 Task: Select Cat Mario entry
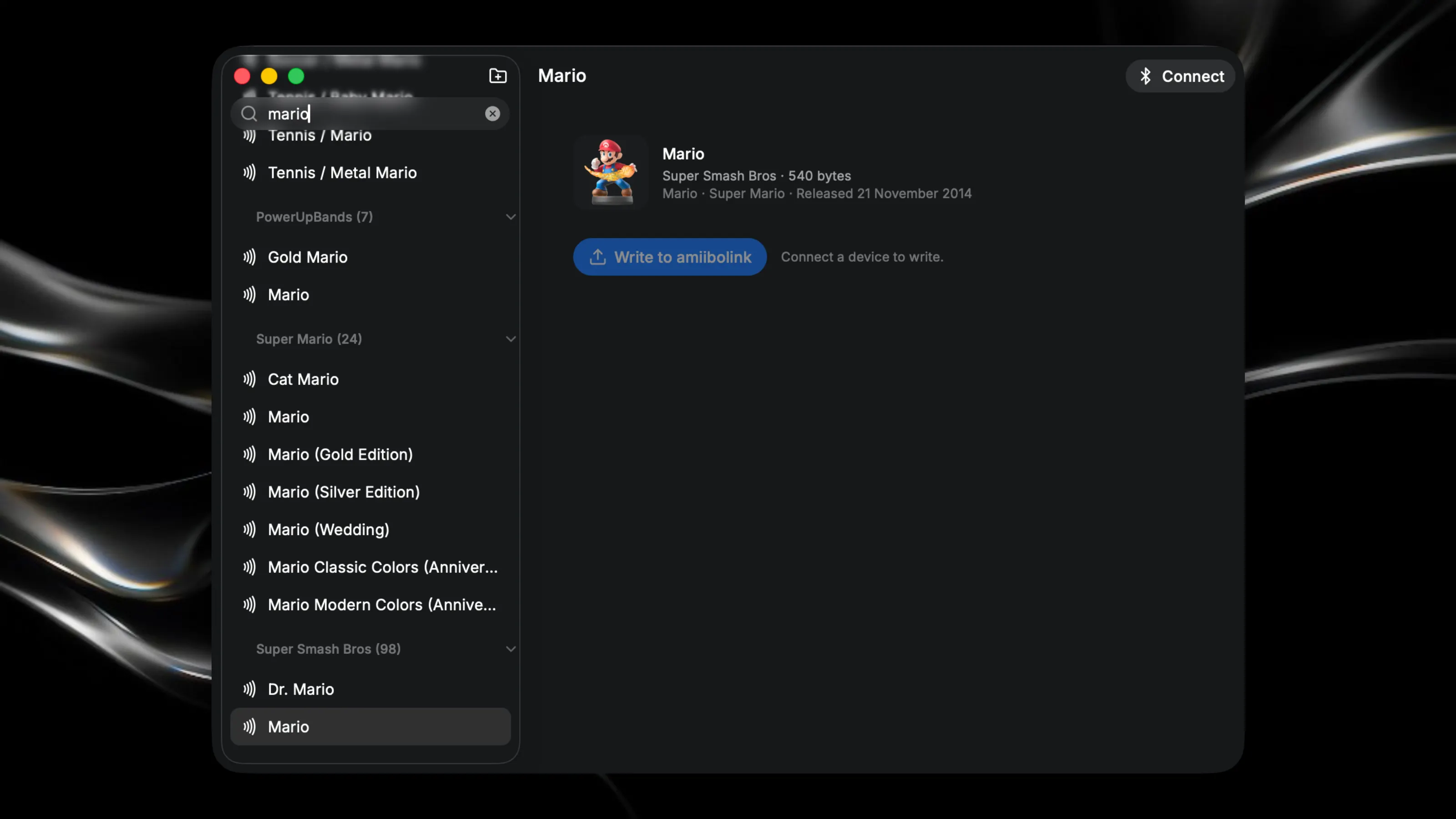point(370,379)
